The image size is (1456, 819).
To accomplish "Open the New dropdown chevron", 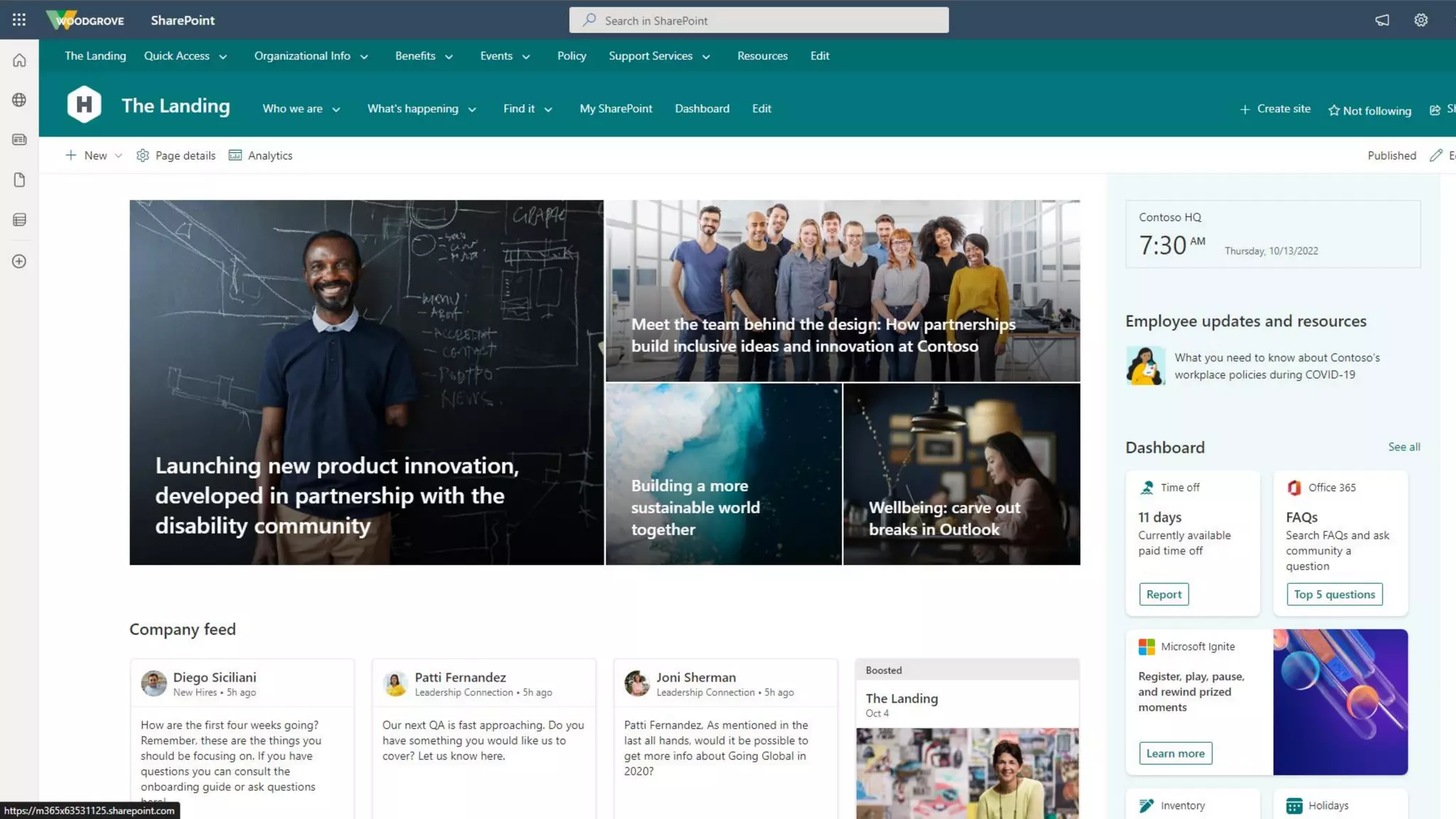I will point(119,156).
